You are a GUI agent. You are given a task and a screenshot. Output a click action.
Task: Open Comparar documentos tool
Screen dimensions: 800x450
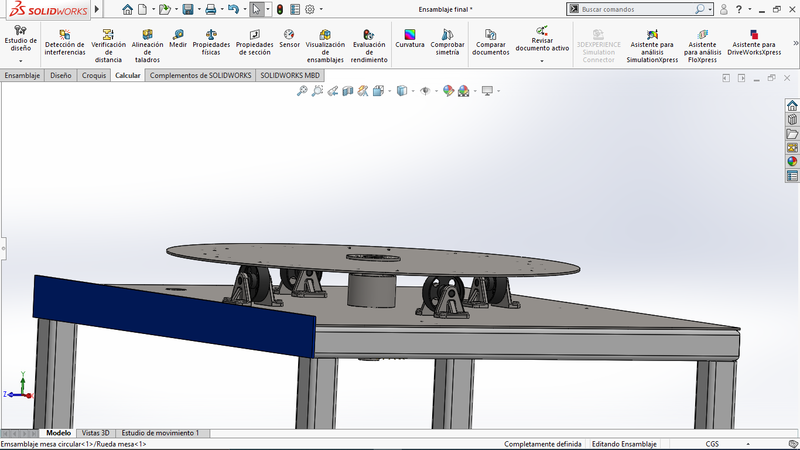pyautogui.click(x=490, y=42)
